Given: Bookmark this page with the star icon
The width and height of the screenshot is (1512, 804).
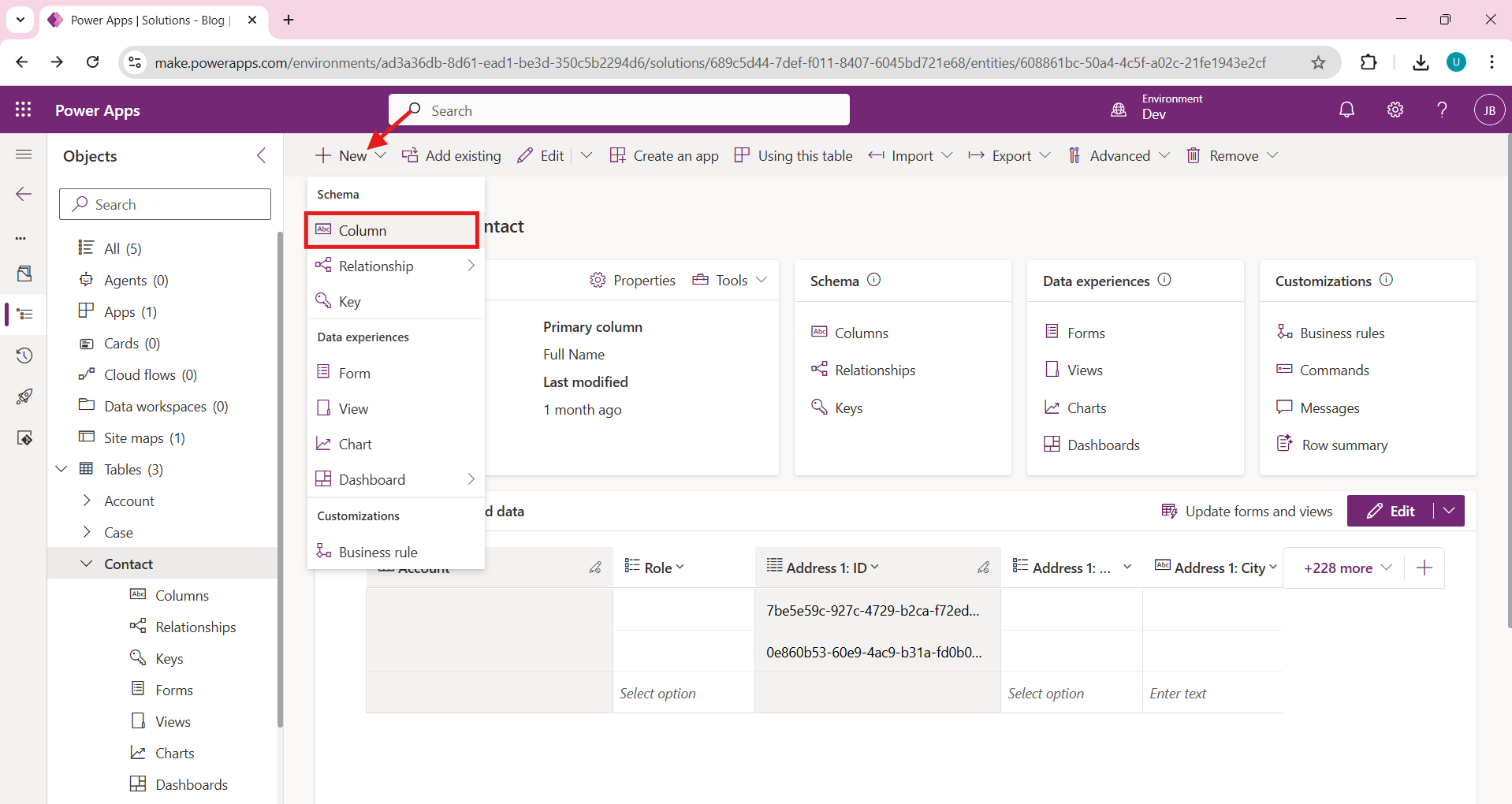Looking at the screenshot, I should [1318, 62].
